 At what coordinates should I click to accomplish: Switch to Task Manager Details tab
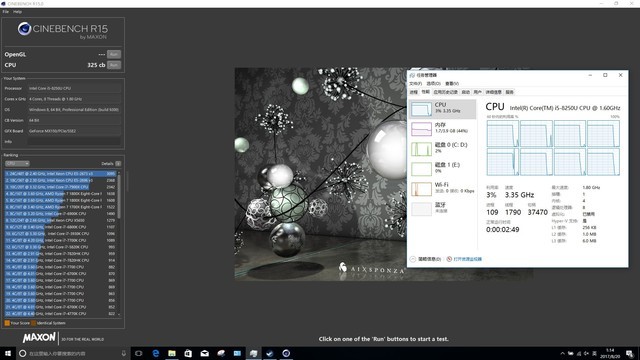pyautogui.click(x=494, y=92)
